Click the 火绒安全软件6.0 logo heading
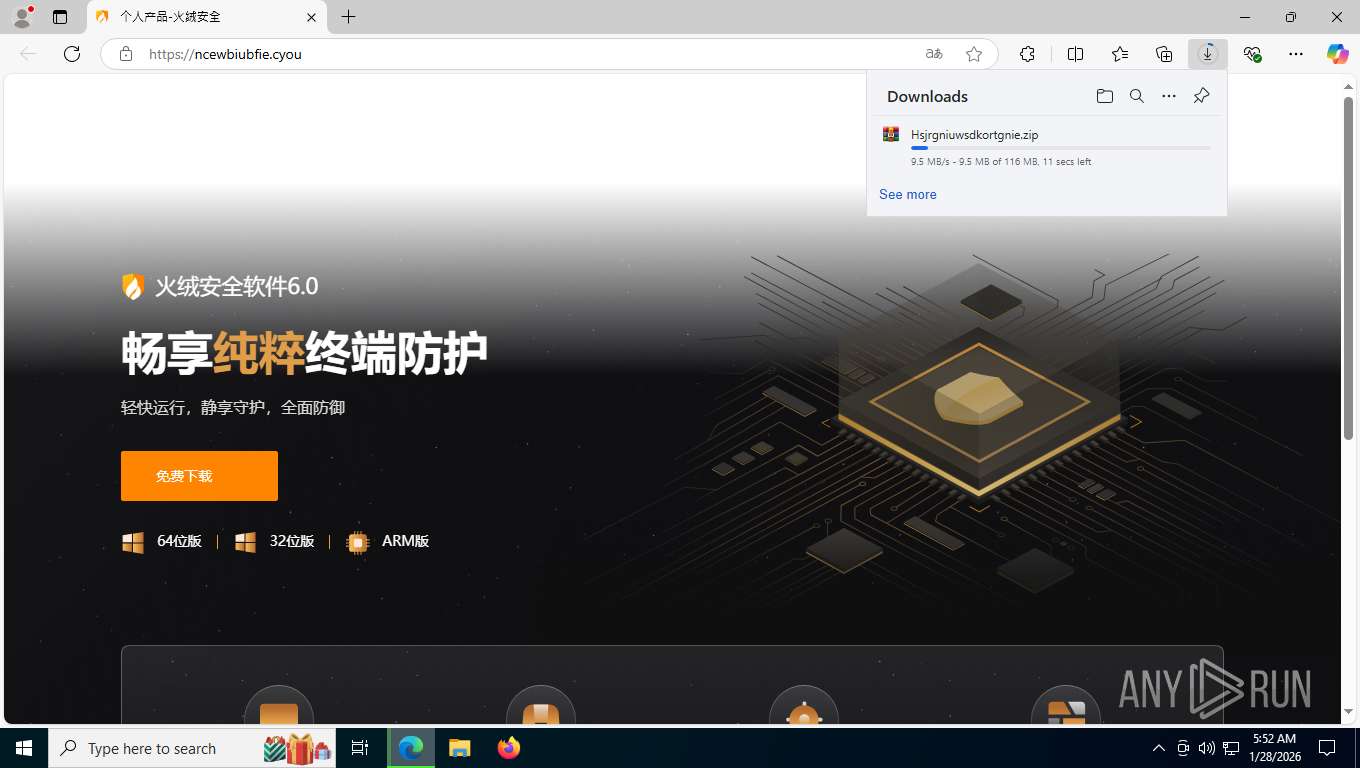The width and height of the screenshot is (1360, 768). (x=220, y=287)
